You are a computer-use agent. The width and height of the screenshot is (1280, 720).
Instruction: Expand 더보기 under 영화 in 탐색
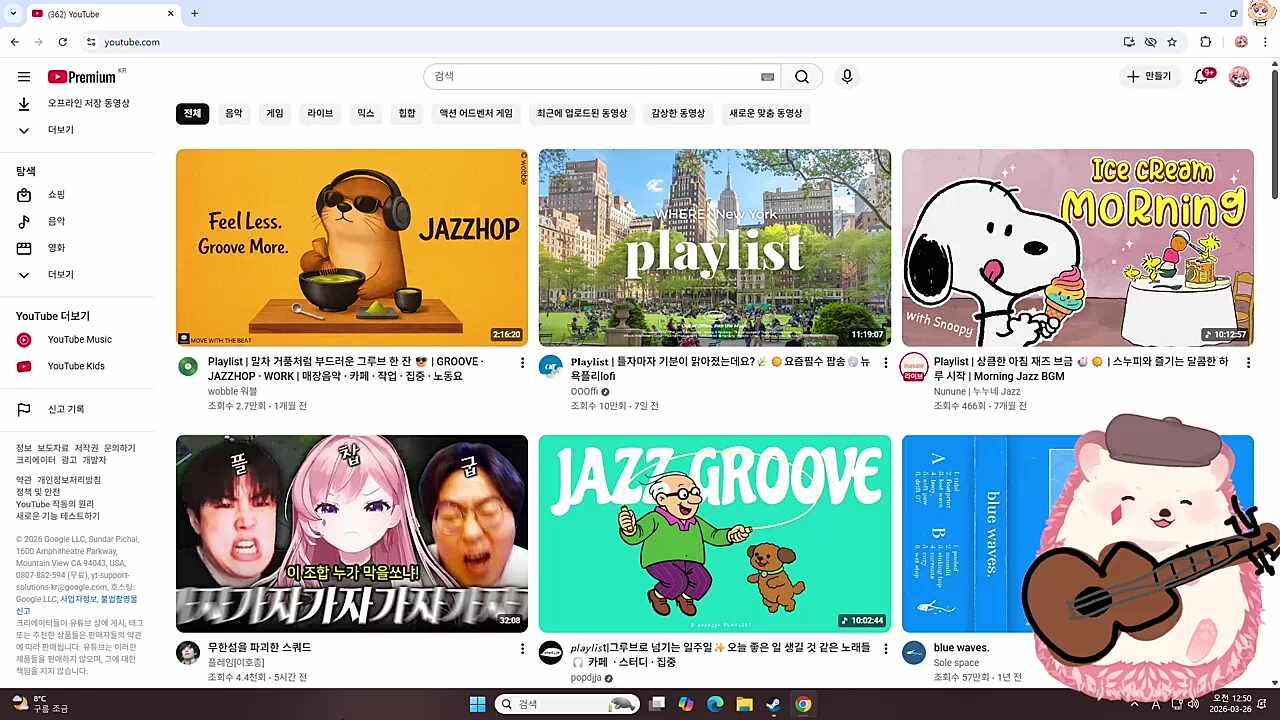pyautogui.click(x=77, y=275)
